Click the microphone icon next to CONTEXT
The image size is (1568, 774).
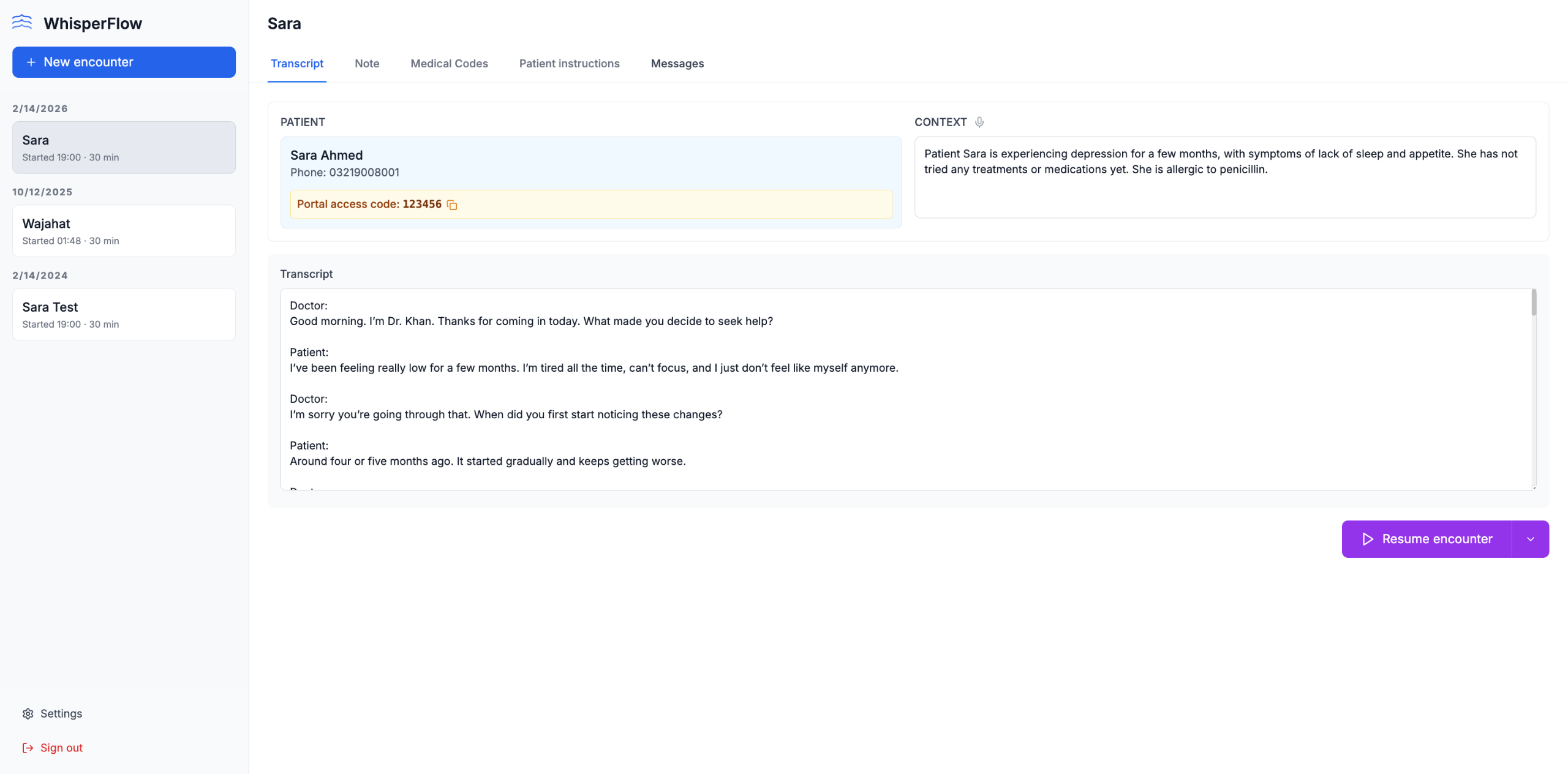point(979,122)
